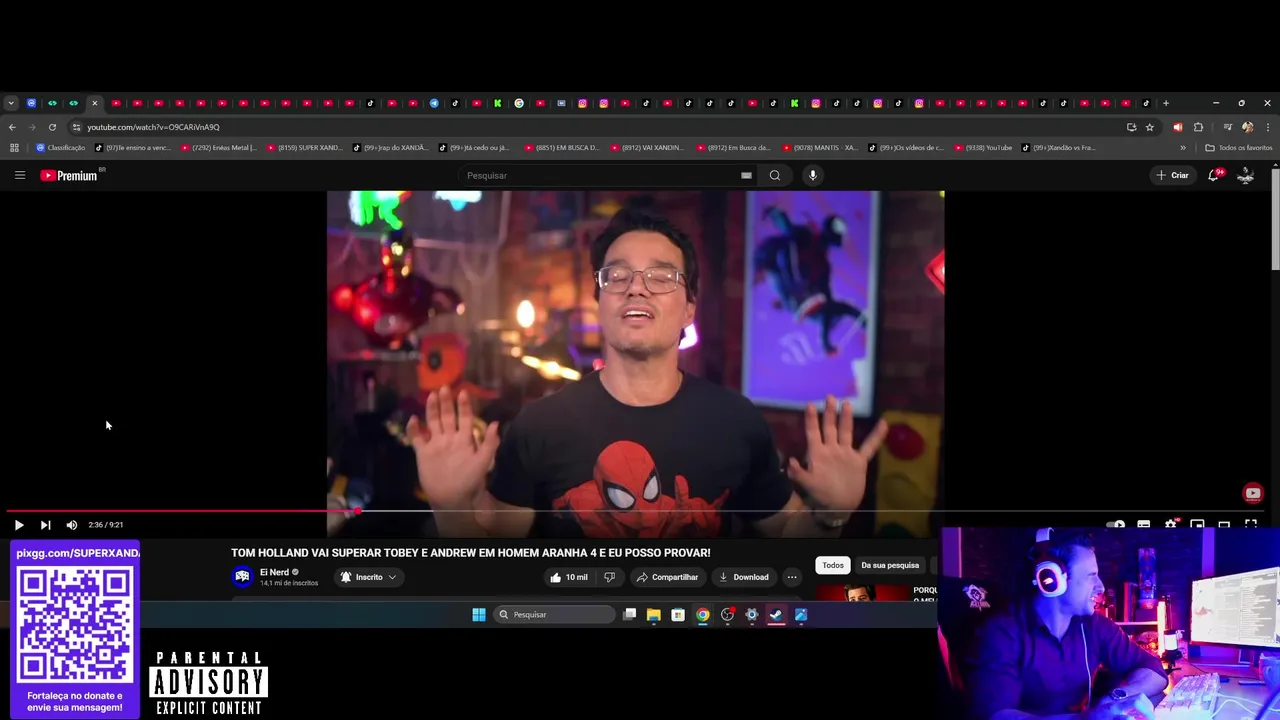This screenshot has height=720, width=1280.
Task: Click the youtube.com address bar URL
Action: (153, 127)
